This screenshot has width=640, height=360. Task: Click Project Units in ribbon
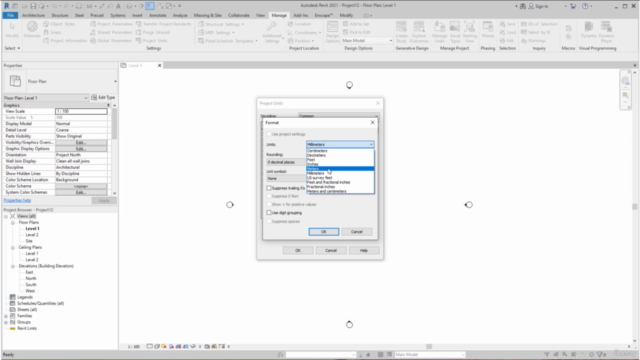click(x=151, y=40)
